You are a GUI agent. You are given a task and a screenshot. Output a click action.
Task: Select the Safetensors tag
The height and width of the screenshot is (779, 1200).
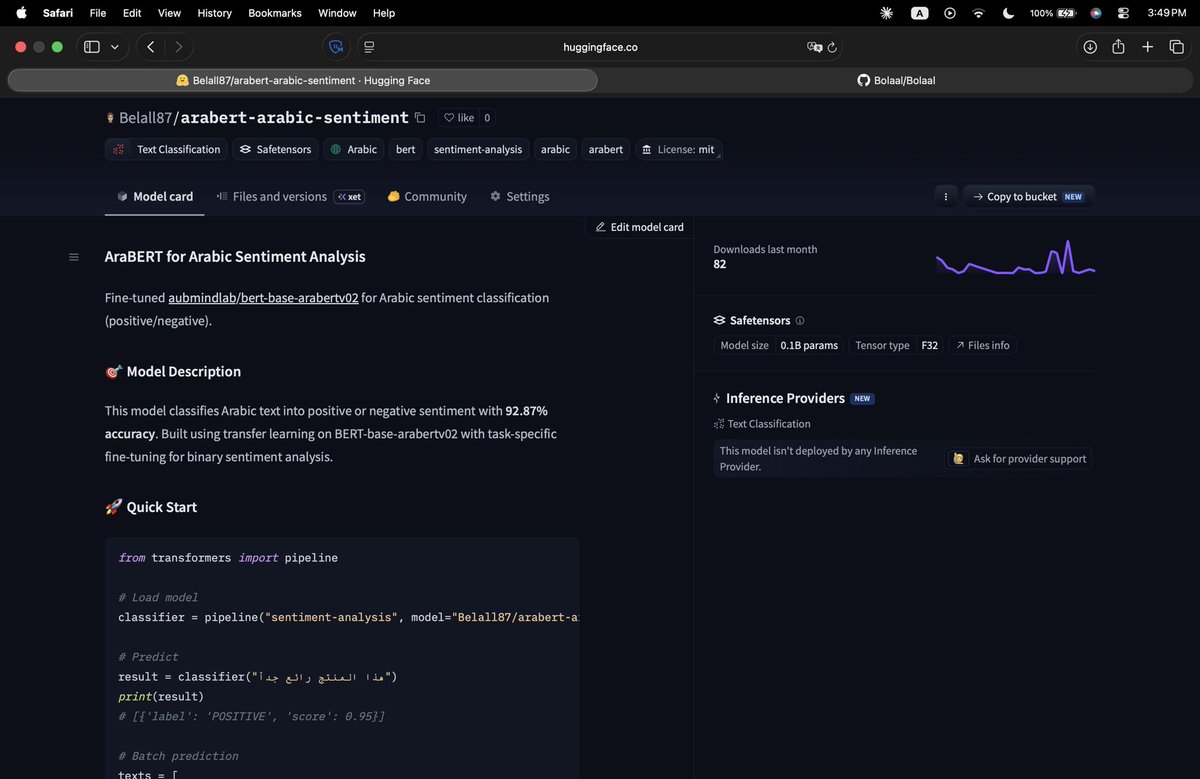tap(275, 149)
